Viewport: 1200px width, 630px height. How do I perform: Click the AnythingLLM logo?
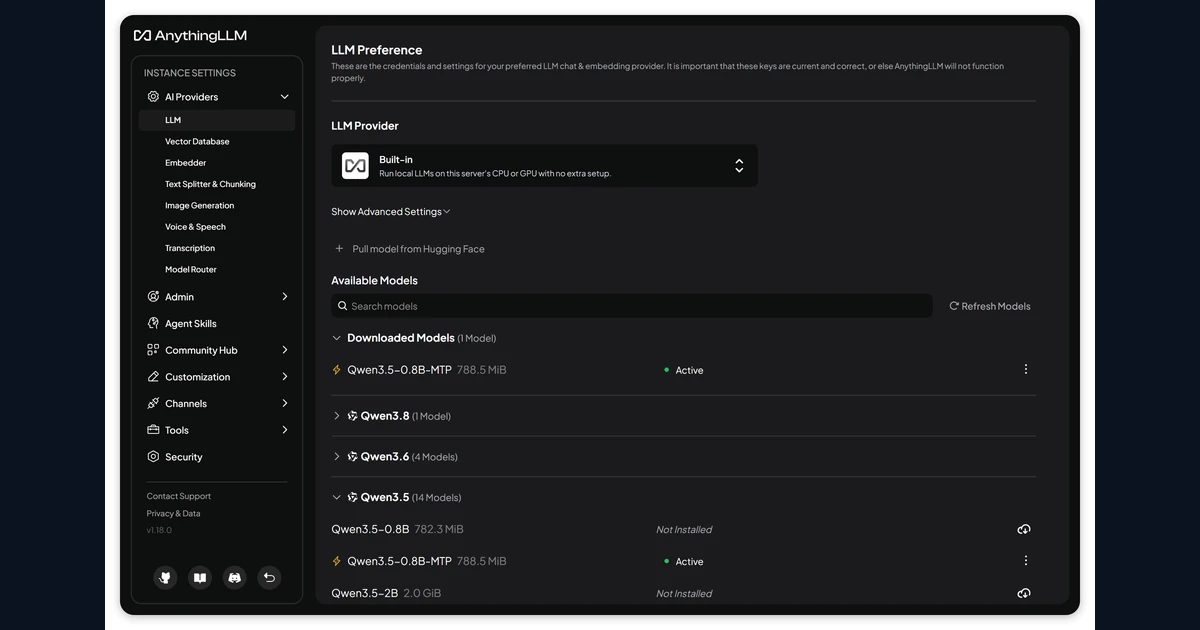pyautogui.click(x=190, y=35)
